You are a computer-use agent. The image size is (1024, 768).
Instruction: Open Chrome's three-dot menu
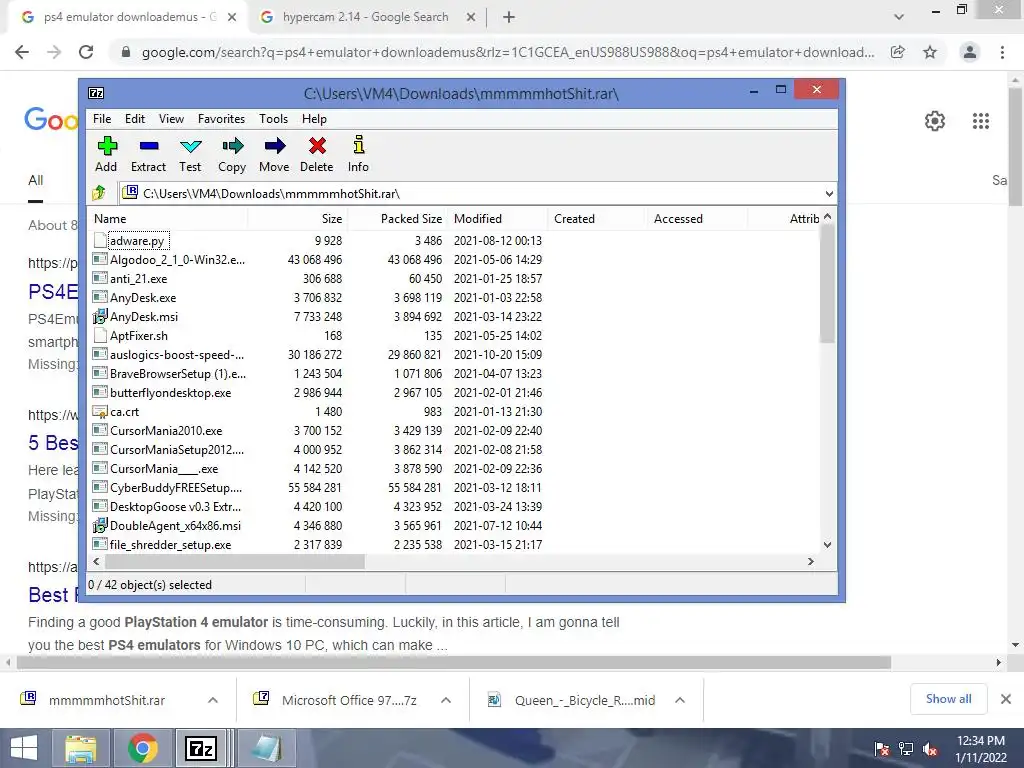click(x=1002, y=52)
